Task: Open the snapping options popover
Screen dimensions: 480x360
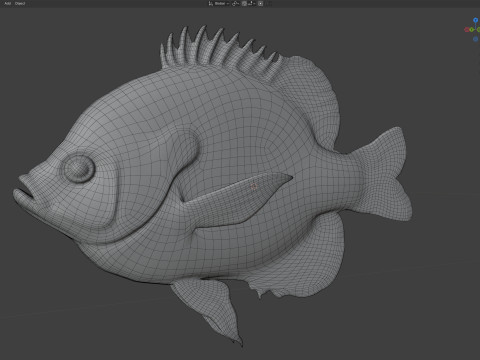Action: tap(252, 3)
